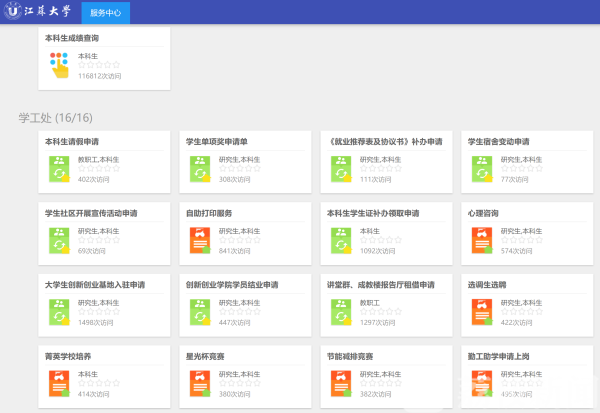Image resolution: width=600 pixels, height=413 pixels.
Task: Rate 创新创业学院学员结业申请 using its stars
Action: [239, 311]
